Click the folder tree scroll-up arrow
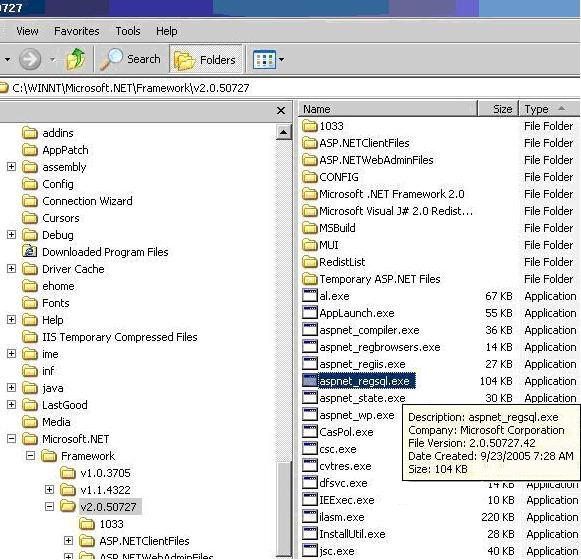The width and height of the screenshot is (581, 560). coord(283,132)
